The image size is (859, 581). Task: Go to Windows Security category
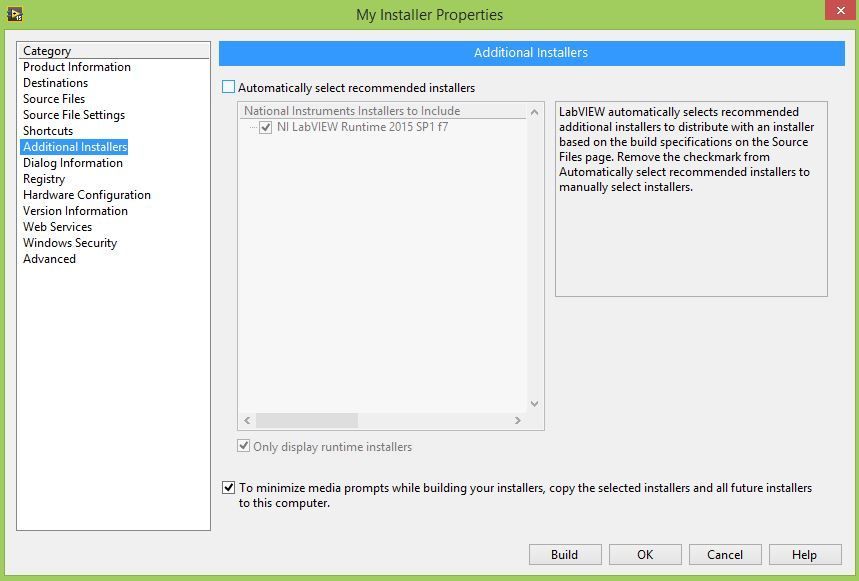70,243
